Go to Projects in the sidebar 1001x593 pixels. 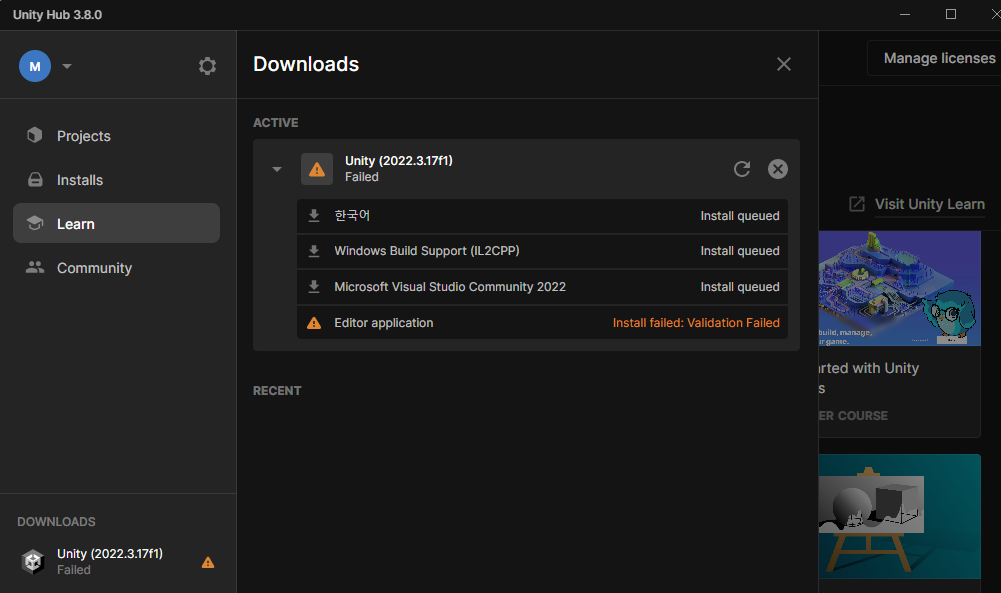[x=116, y=136]
